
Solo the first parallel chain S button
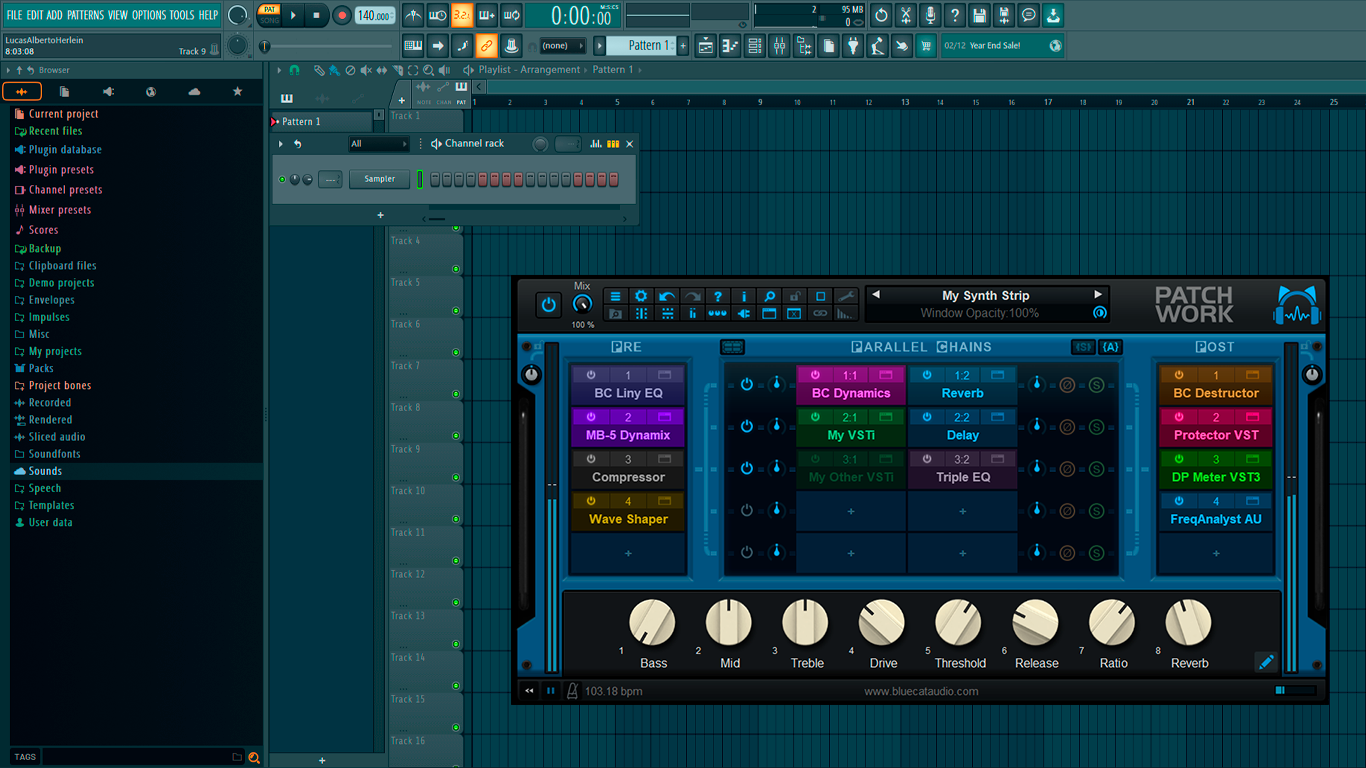click(1096, 385)
